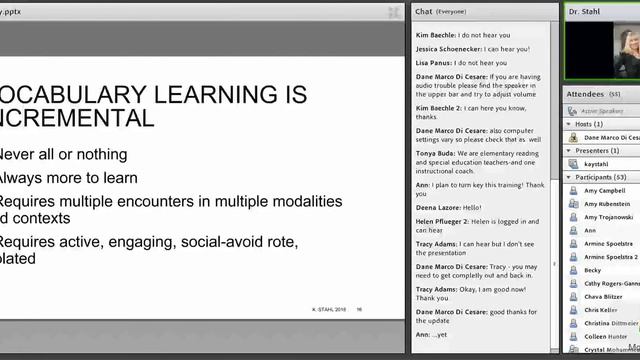Click the presenter icon beside kaystahl
640x360 pixels.
(573, 164)
